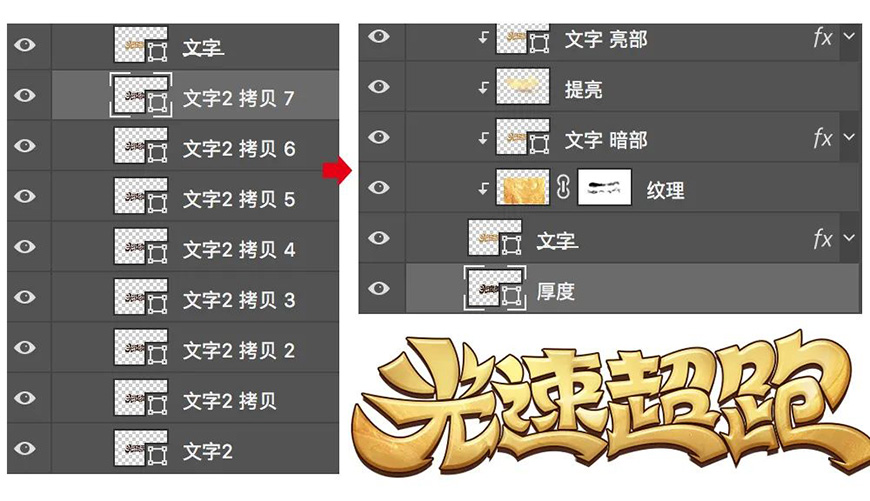Click thumbnail of 文字2 拷贝 4 layer
Viewport: 870px width, 501px height.
[141, 246]
